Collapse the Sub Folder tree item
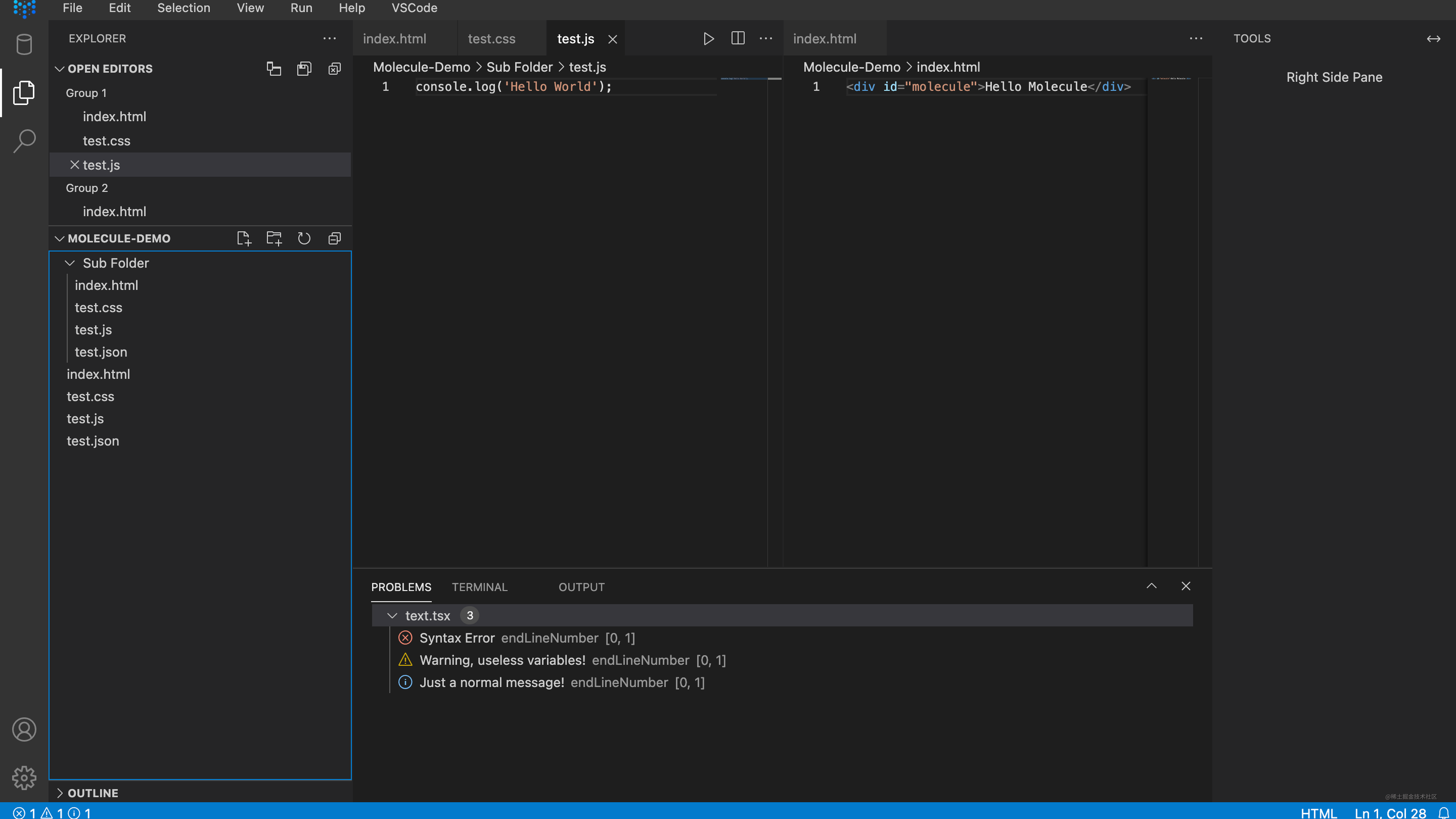This screenshot has height=819, width=1456. 70,263
